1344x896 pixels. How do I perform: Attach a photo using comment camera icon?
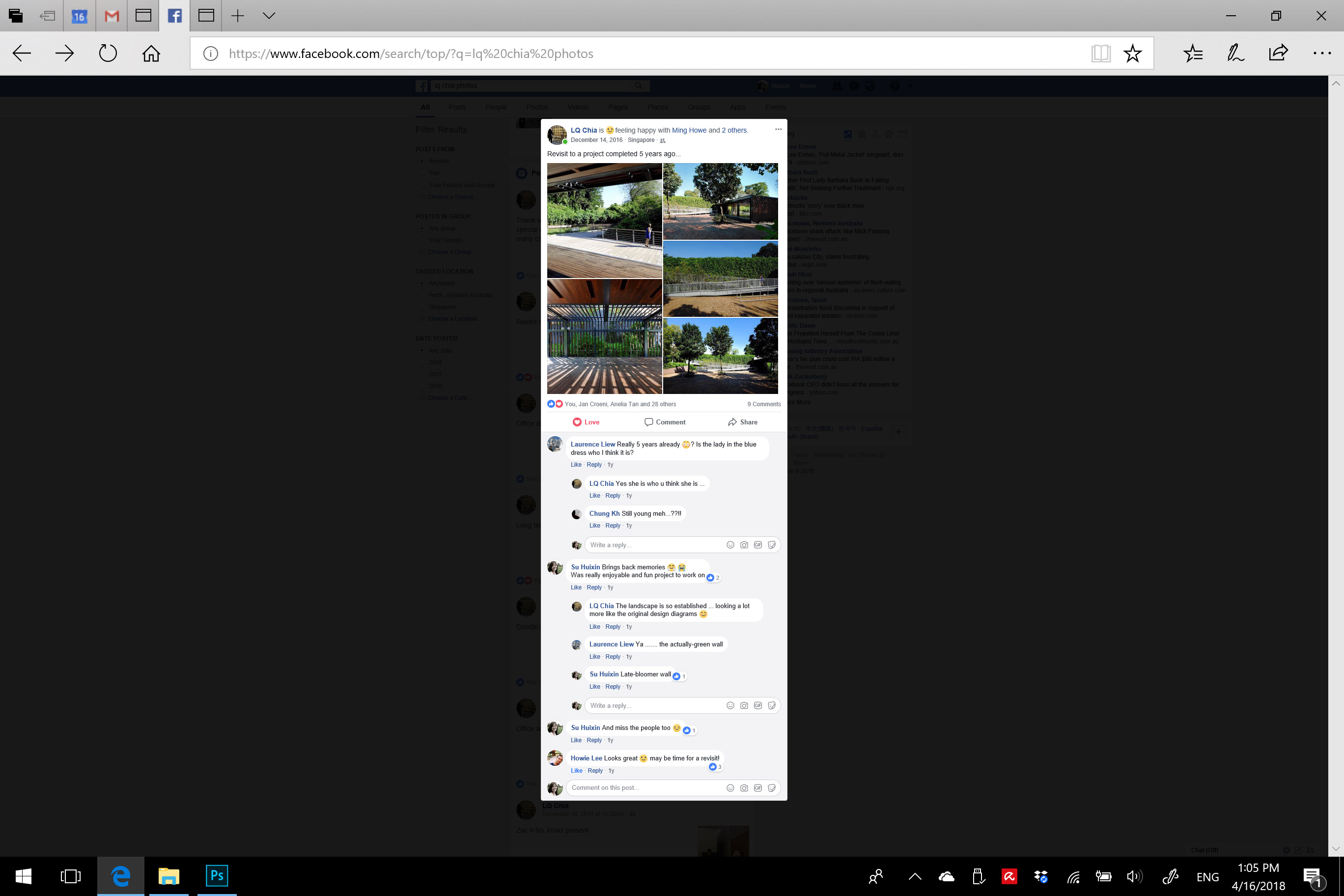click(x=744, y=788)
